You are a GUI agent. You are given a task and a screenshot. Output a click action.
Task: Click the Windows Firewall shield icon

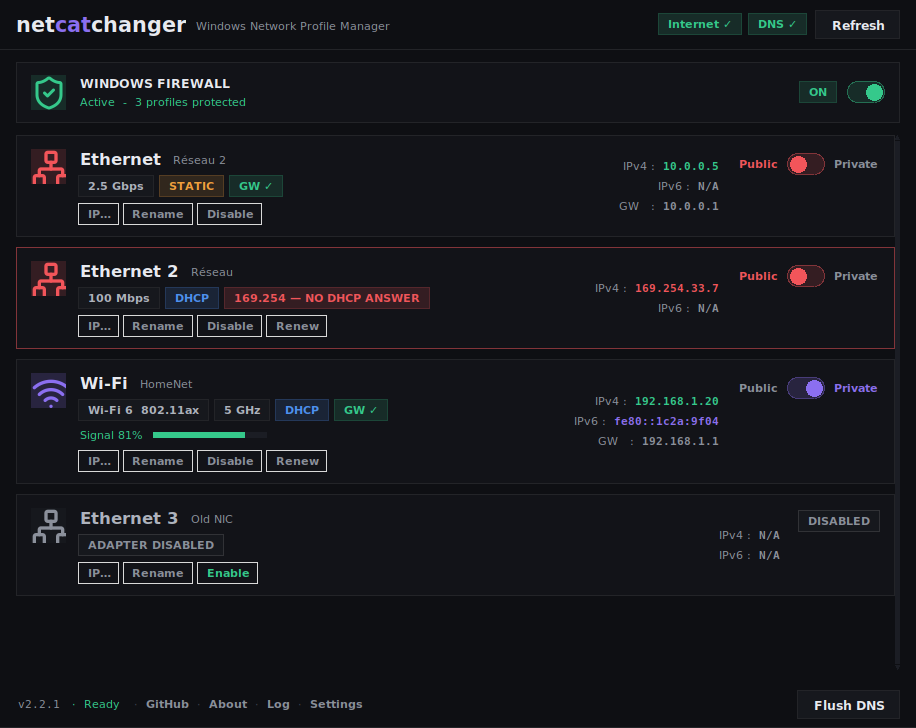click(x=48, y=92)
